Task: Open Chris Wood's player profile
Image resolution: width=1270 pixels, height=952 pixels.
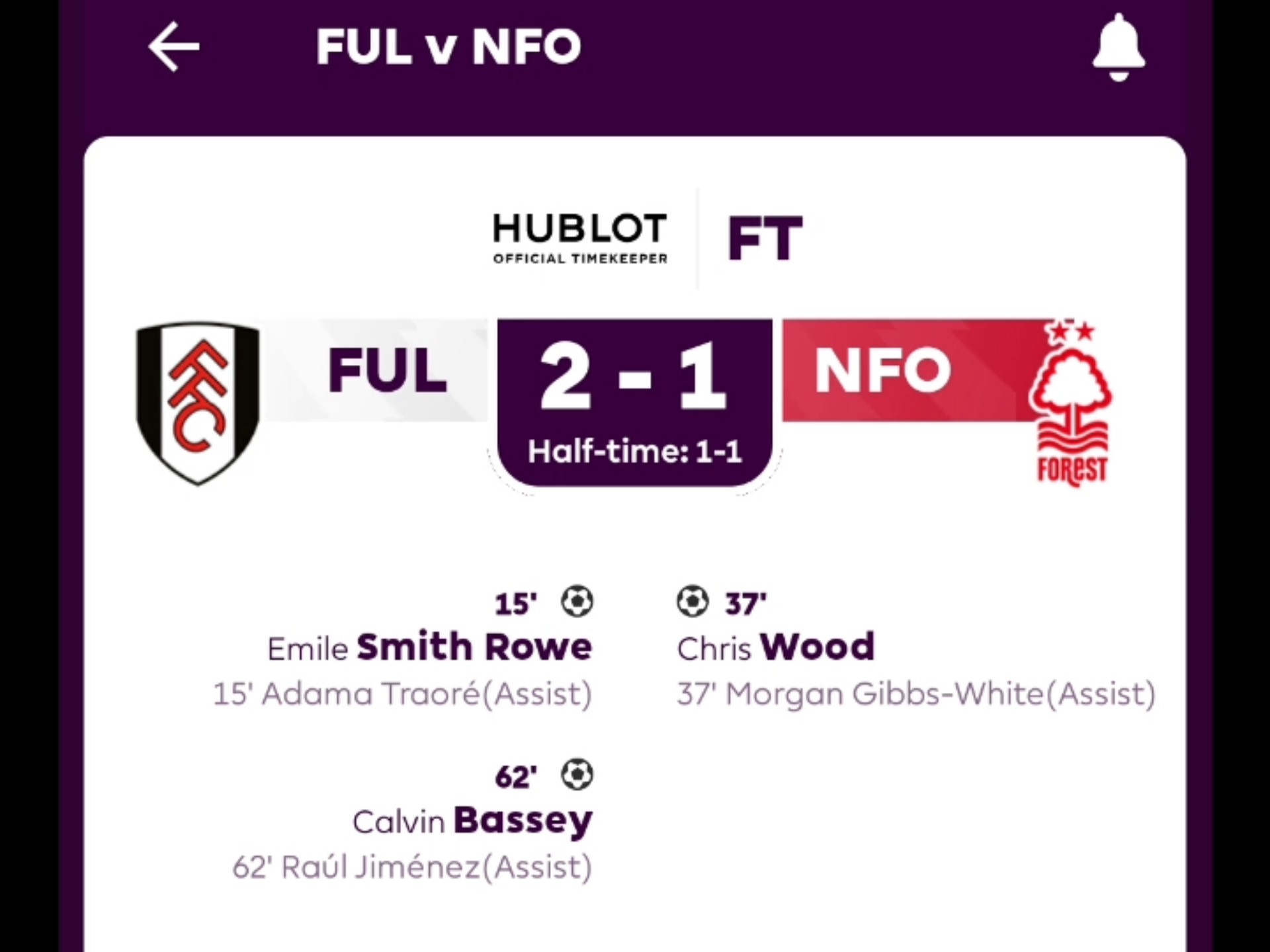Action: click(x=776, y=647)
